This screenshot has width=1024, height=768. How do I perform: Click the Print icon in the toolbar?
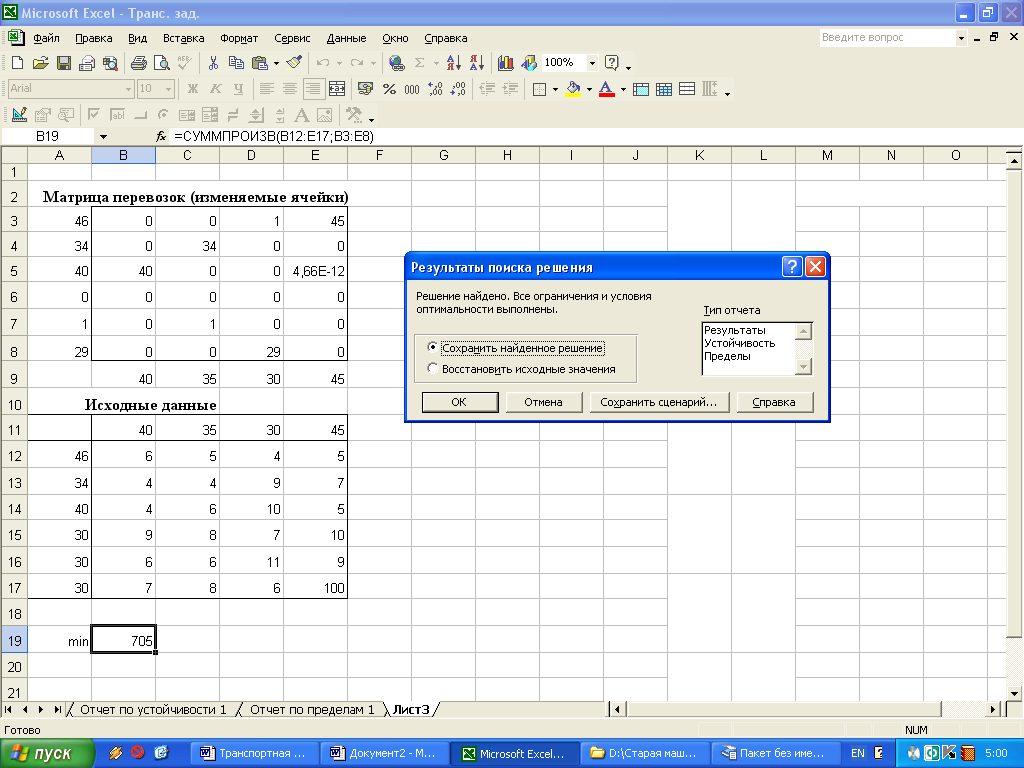pos(138,63)
